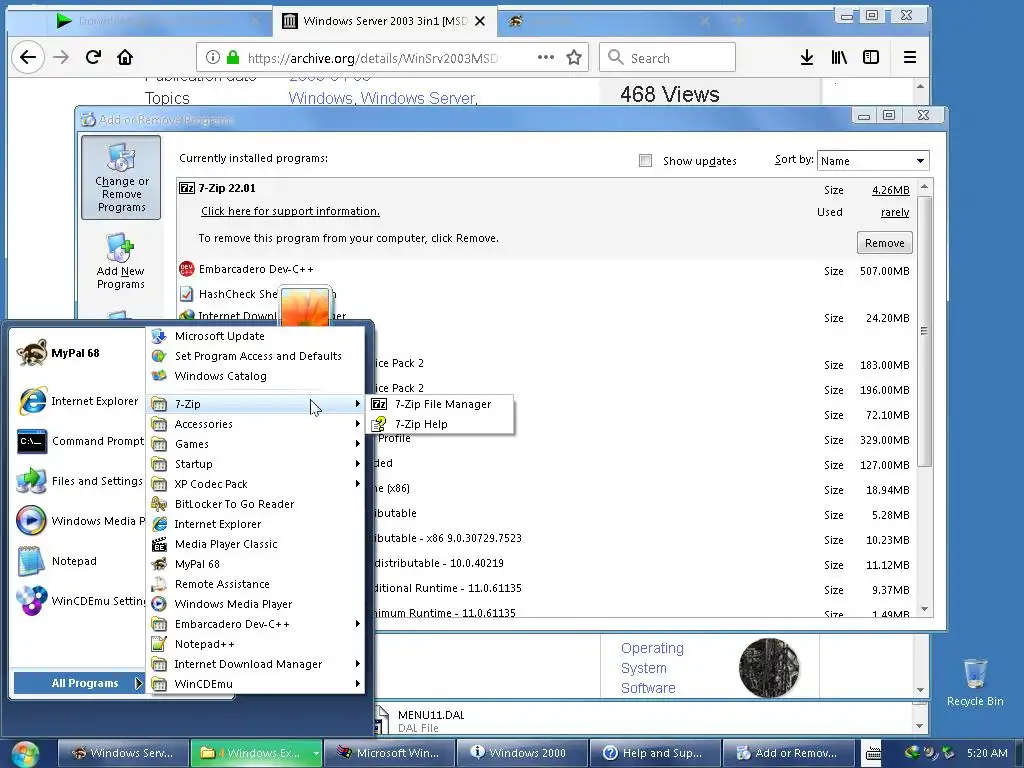Enable the Show updates checkbox
Screen dimensions: 1024x768
[645, 161]
